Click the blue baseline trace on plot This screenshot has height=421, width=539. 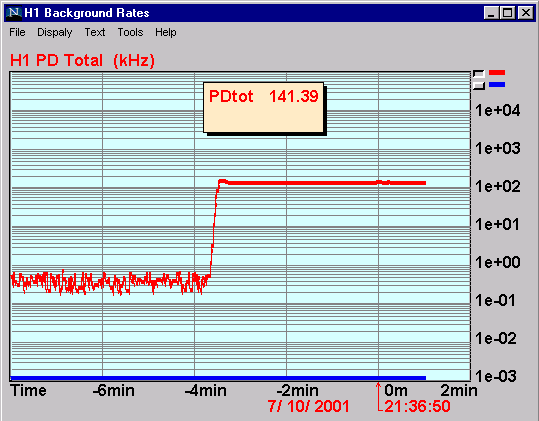[218, 378]
